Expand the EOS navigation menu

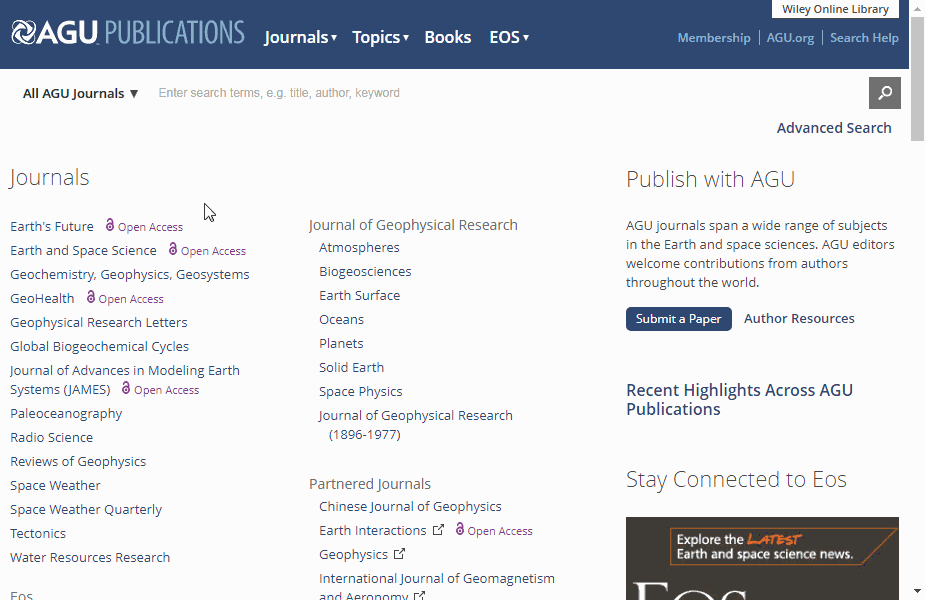coord(509,37)
